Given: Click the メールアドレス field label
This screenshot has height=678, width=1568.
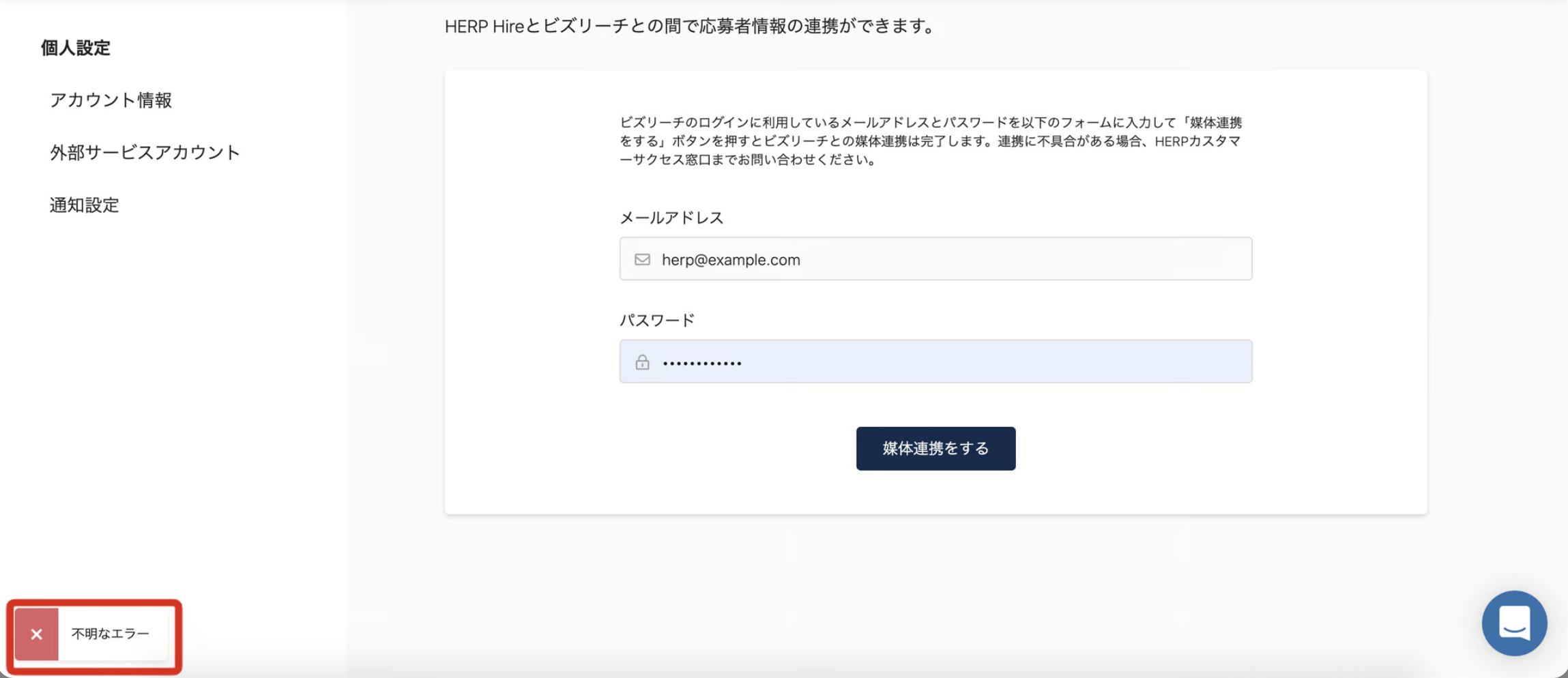Looking at the screenshot, I should [671, 218].
